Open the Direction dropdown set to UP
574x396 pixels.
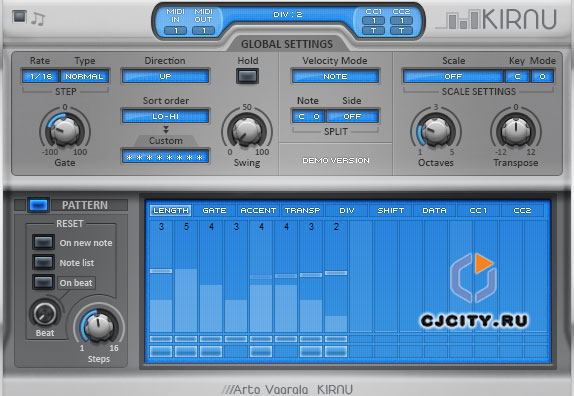click(x=165, y=76)
